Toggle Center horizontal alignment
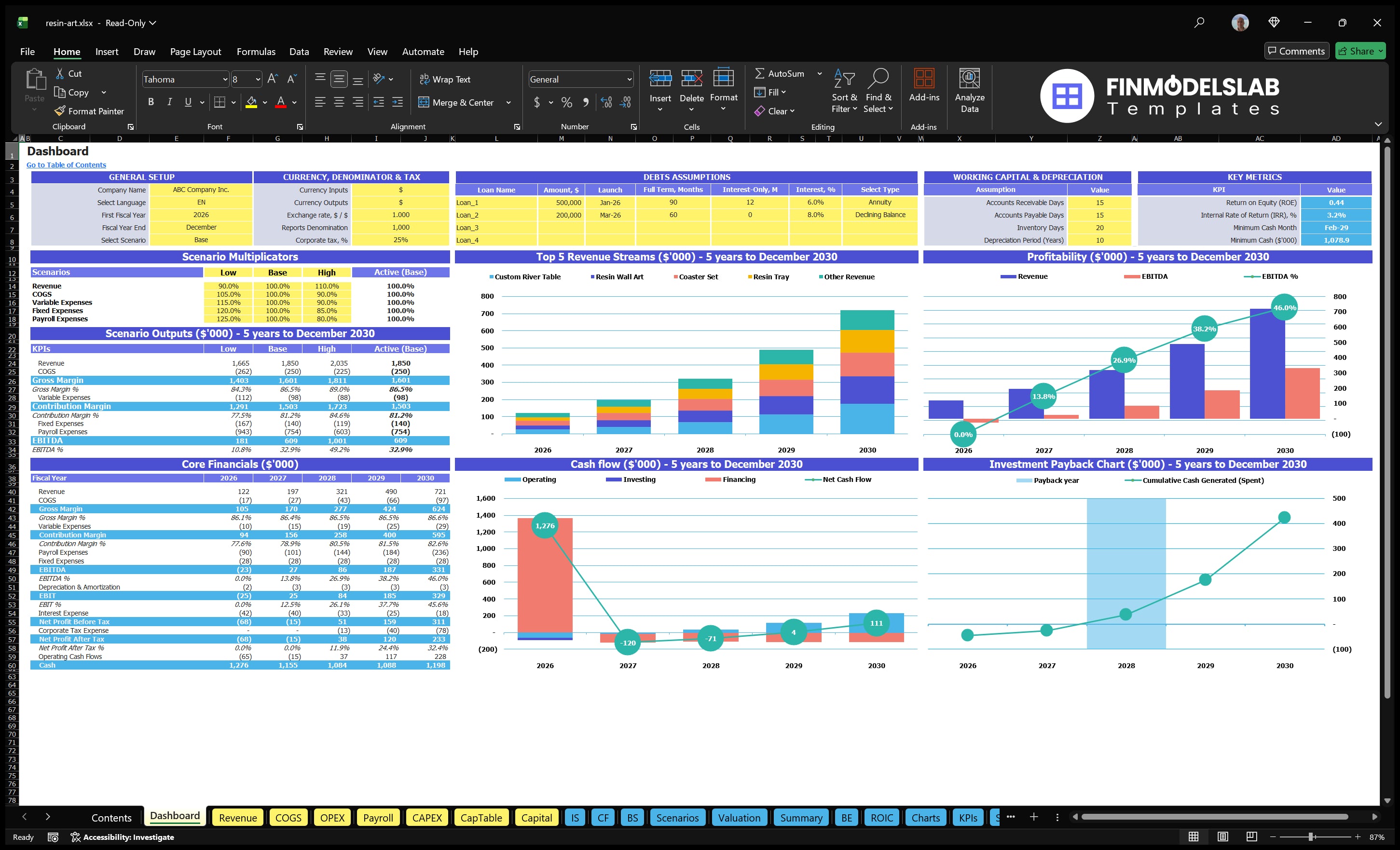 click(339, 102)
